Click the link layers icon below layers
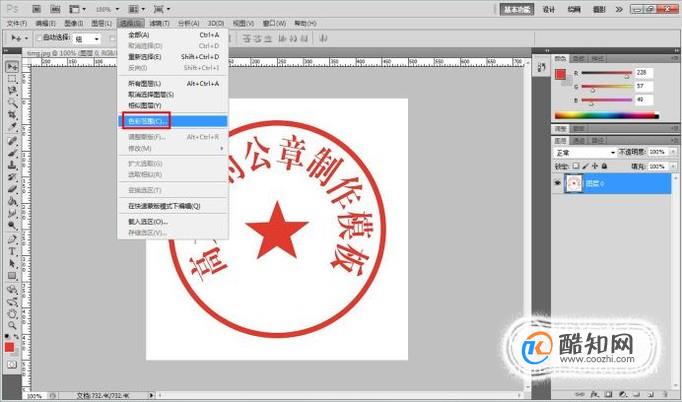The image size is (682, 402). click(578, 395)
